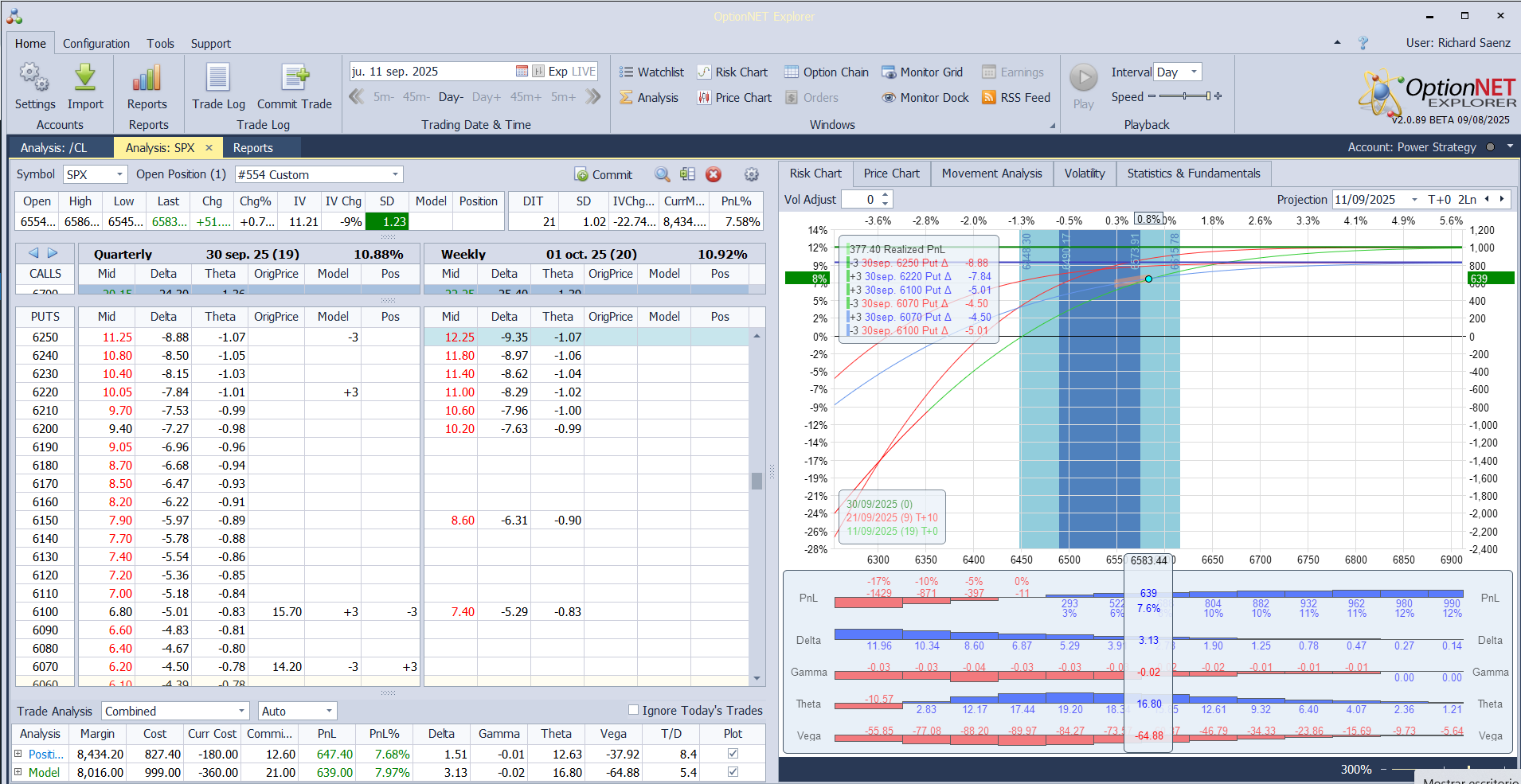Open the Auto dropdown
Image resolution: width=1521 pixels, height=784 pixels.
coord(329,711)
